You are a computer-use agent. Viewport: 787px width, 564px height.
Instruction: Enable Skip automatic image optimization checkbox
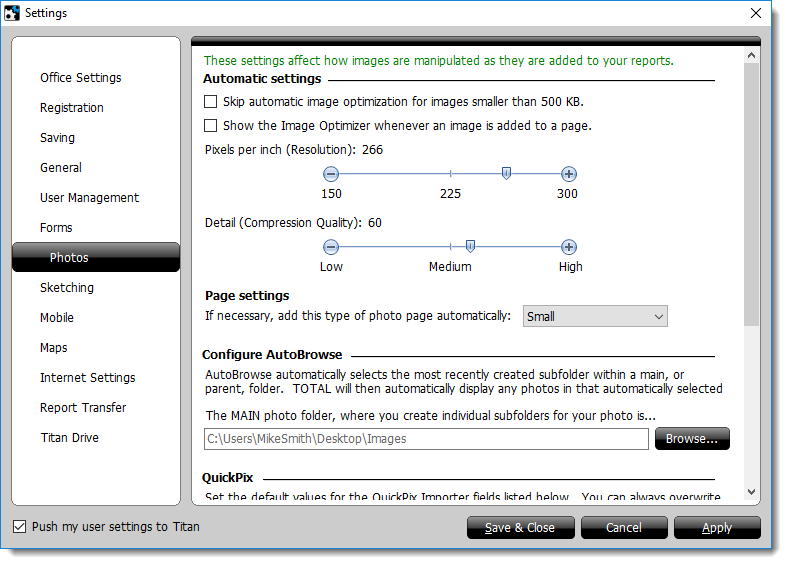click(210, 101)
